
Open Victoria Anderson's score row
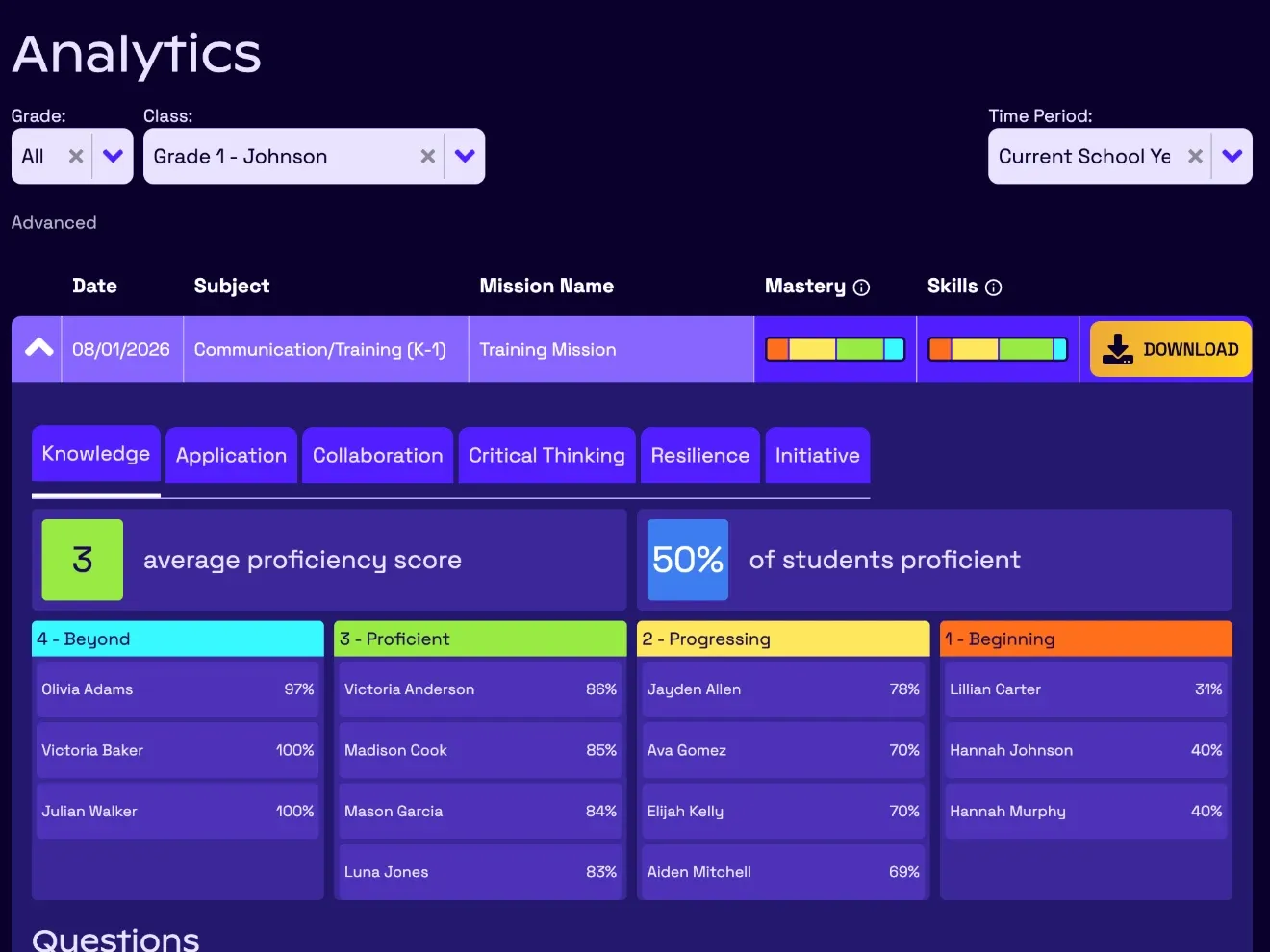480,689
